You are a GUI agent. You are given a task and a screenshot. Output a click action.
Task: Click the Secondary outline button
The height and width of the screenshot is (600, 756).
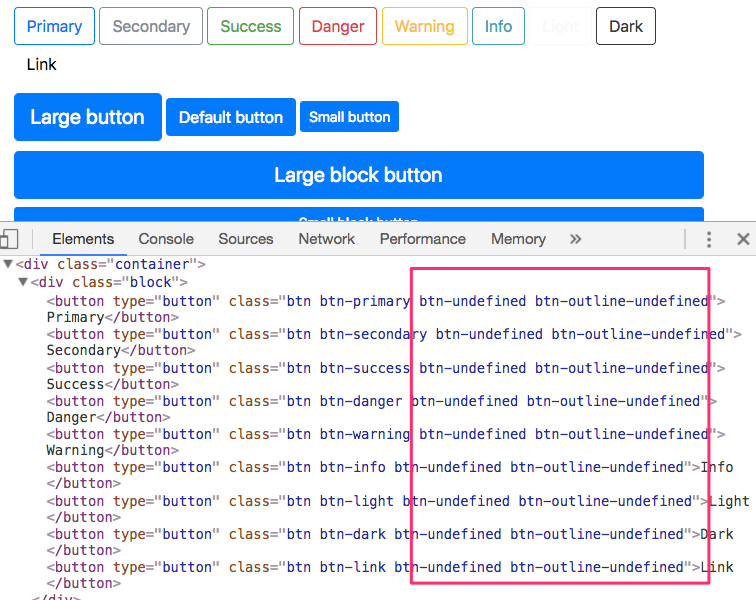pyautogui.click(x=151, y=26)
